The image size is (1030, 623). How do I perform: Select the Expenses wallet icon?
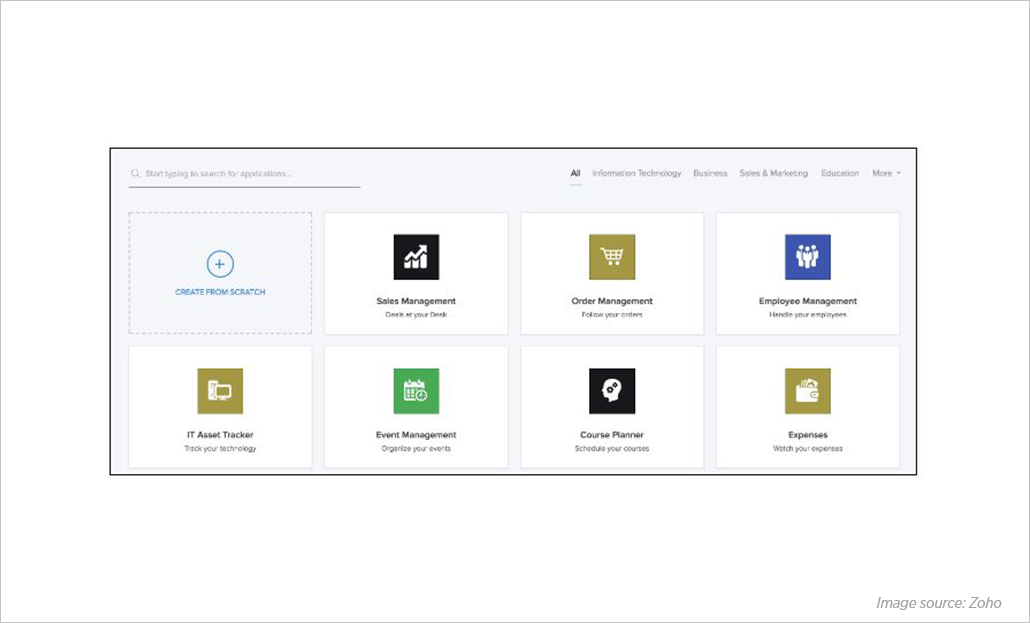(807, 391)
